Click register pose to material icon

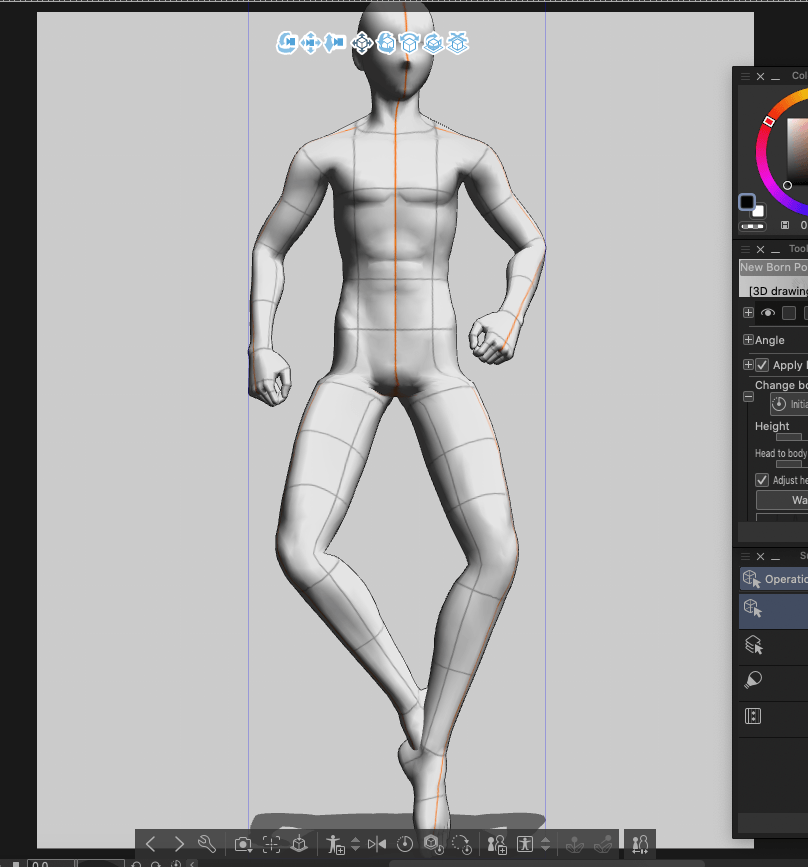335,844
